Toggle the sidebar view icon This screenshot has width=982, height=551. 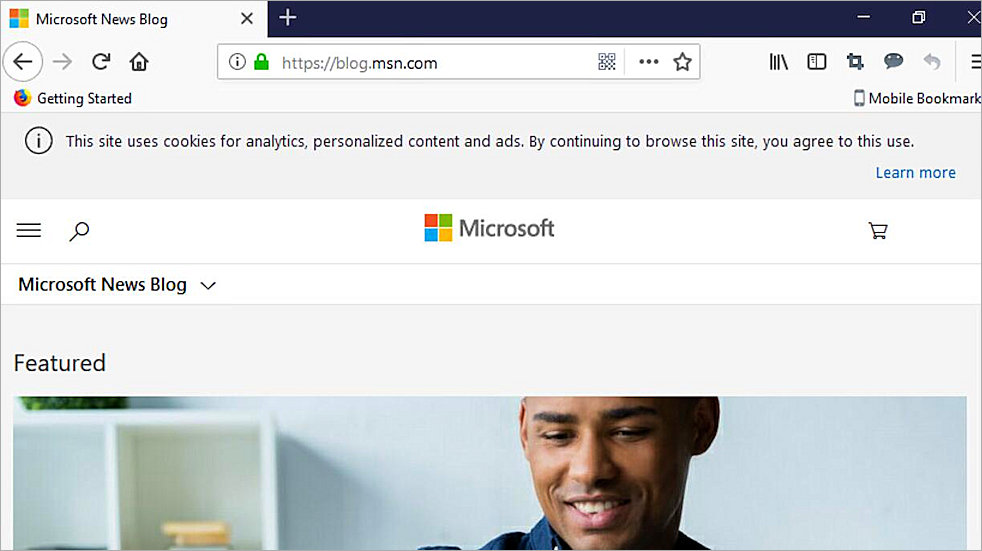tap(817, 62)
